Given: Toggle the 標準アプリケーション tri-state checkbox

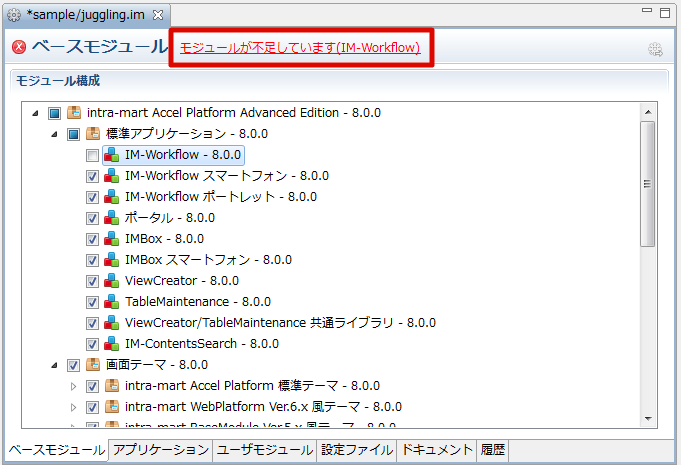Looking at the screenshot, I should click(x=73, y=134).
